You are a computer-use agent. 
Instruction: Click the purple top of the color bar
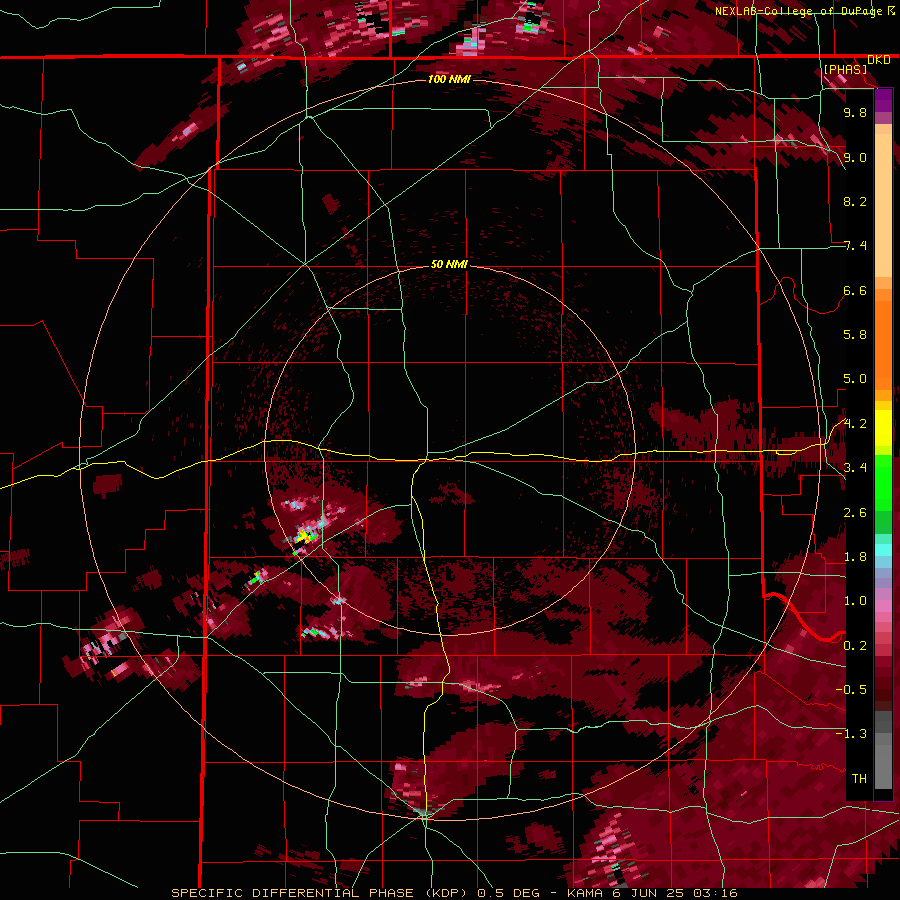(883, 100)
